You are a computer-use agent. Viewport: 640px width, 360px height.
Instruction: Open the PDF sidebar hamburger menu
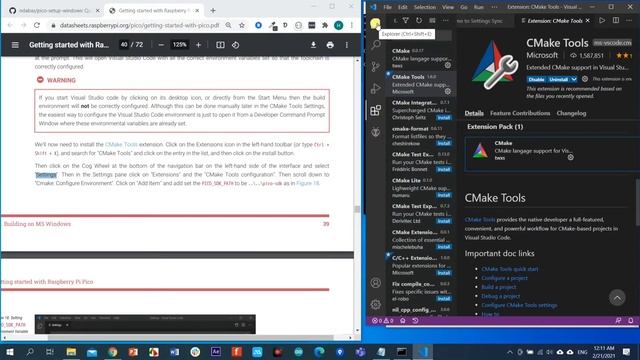[15, 45]
